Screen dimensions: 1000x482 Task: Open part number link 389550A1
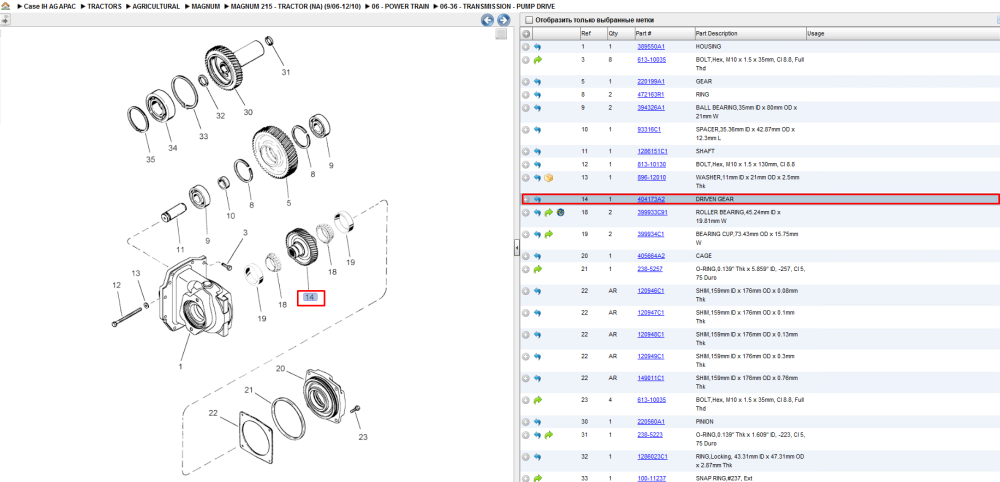coord(651,47)
